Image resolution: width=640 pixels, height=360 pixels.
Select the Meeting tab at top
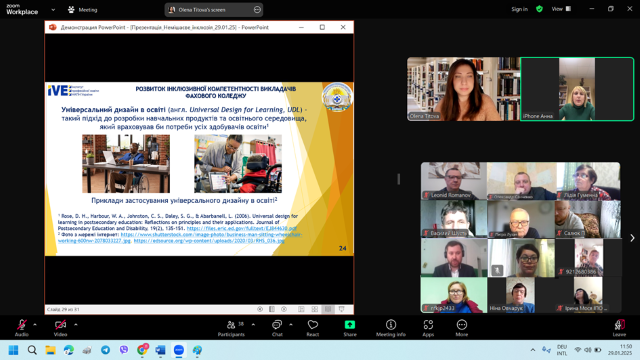82,10
